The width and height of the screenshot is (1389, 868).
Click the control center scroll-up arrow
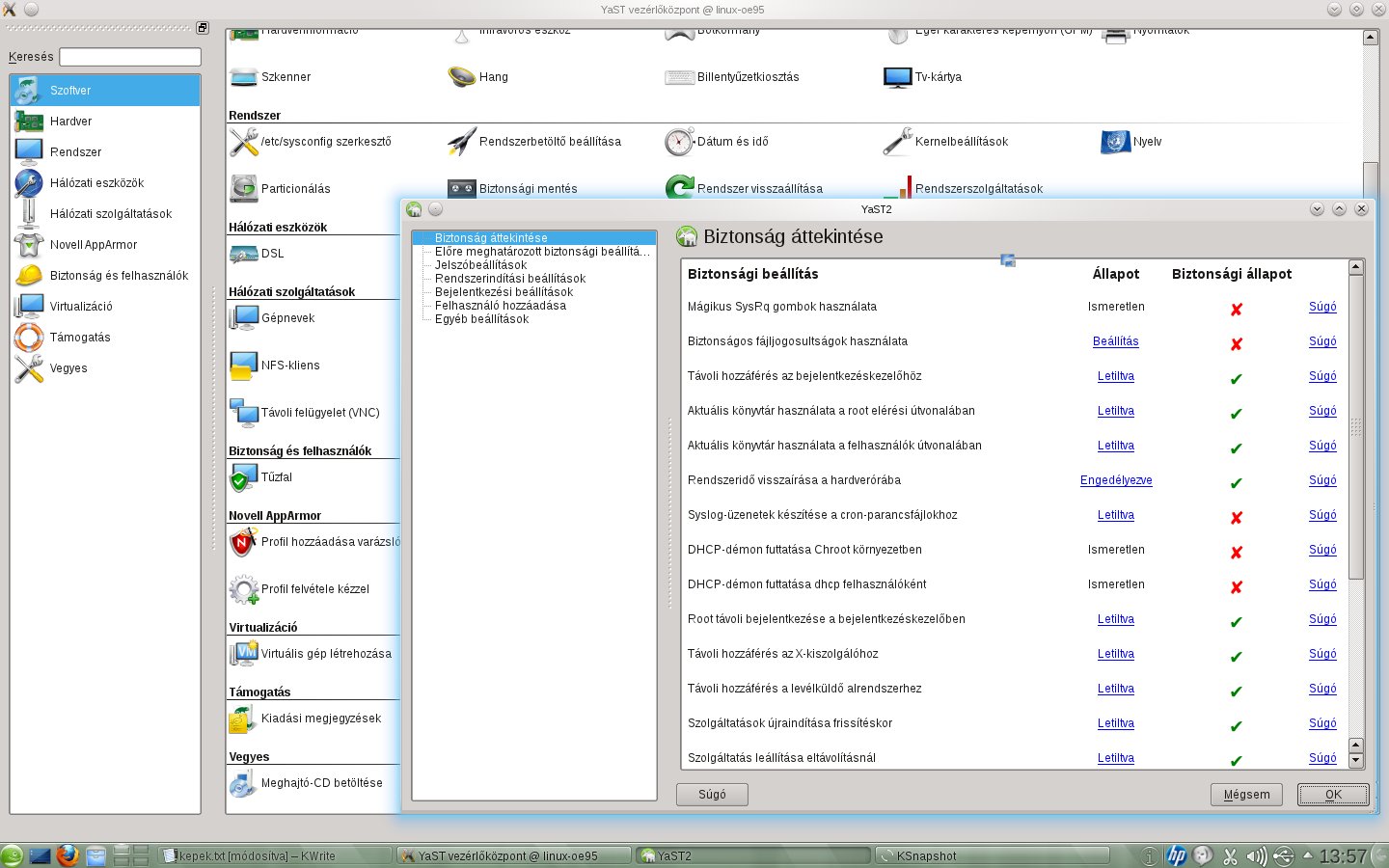[1370, 38]
